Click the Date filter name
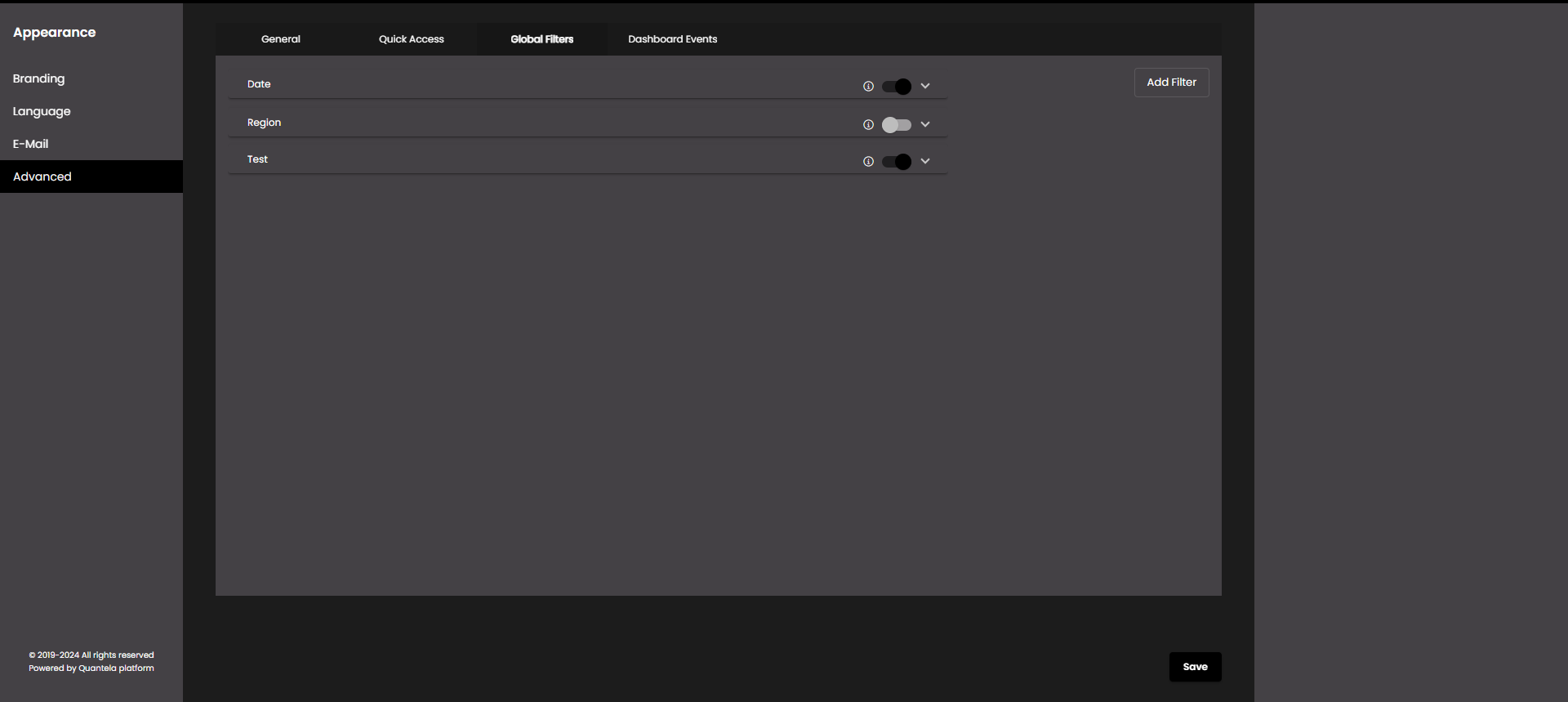The image size is (1568, 702). 259,84
